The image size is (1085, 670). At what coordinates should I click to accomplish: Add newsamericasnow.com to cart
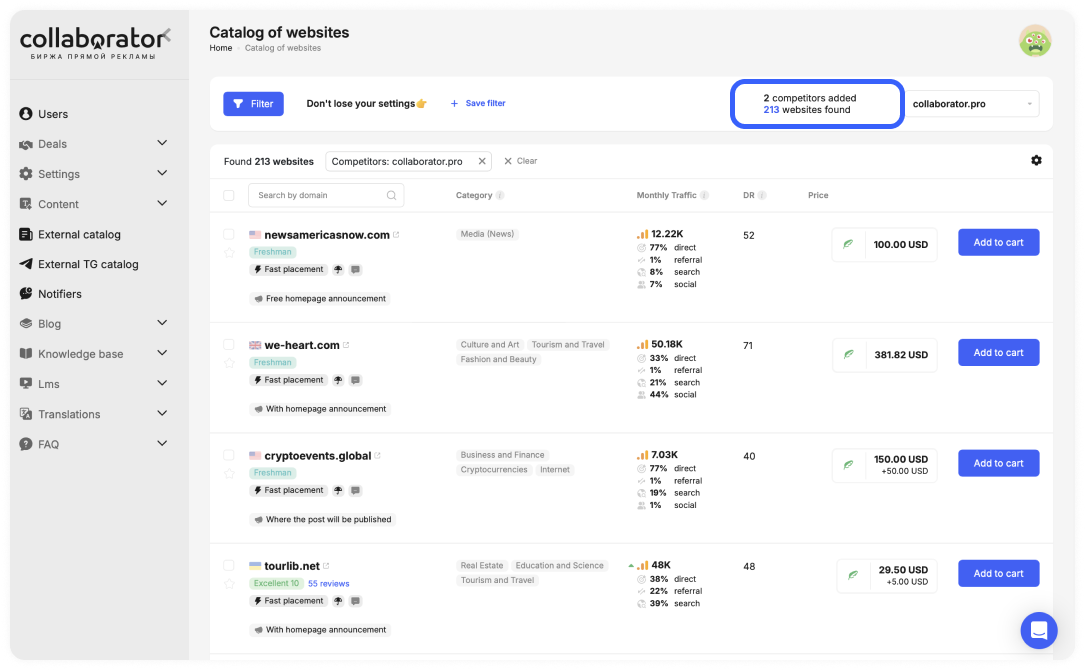coord(998,242)
